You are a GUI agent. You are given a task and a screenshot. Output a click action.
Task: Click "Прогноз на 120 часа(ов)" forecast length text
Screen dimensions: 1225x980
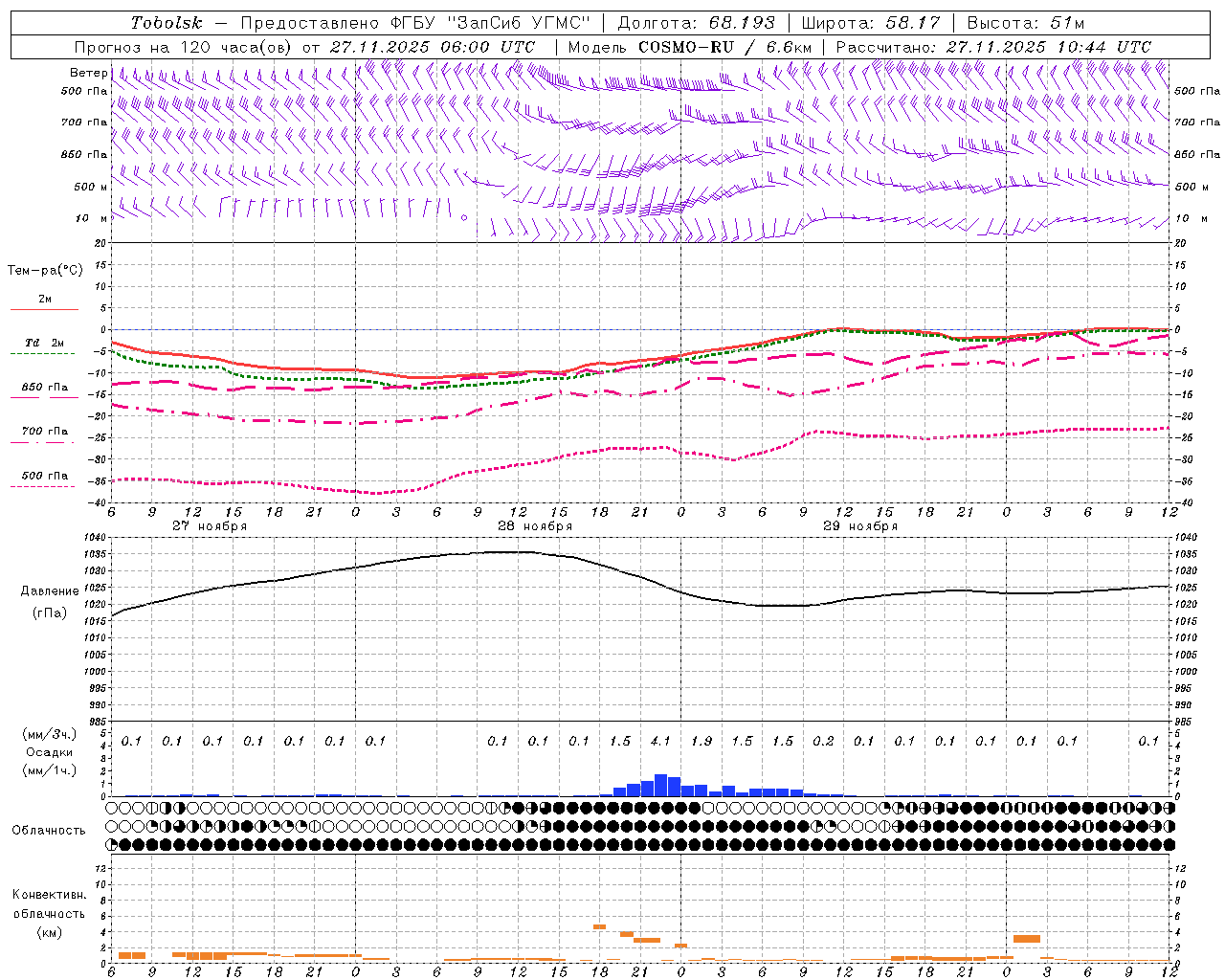tap(184, 47)
